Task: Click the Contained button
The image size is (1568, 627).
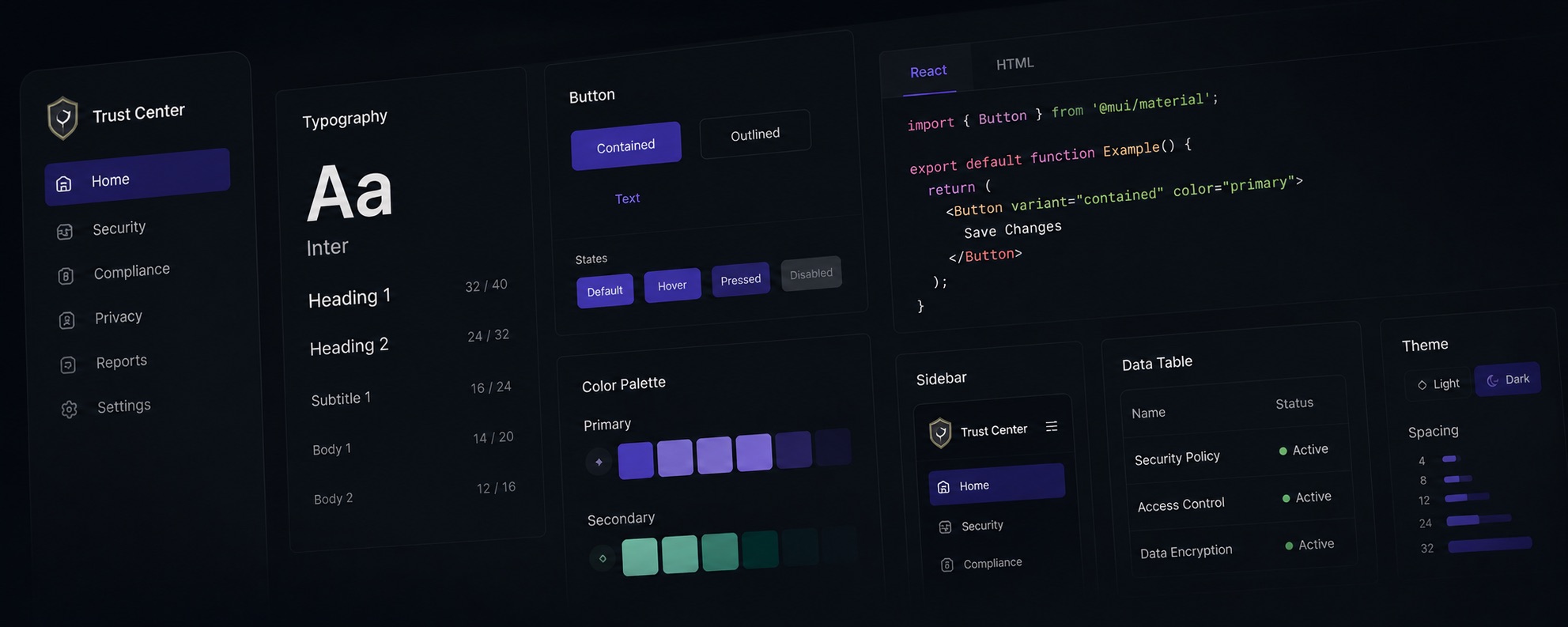Action: (625, 145)
